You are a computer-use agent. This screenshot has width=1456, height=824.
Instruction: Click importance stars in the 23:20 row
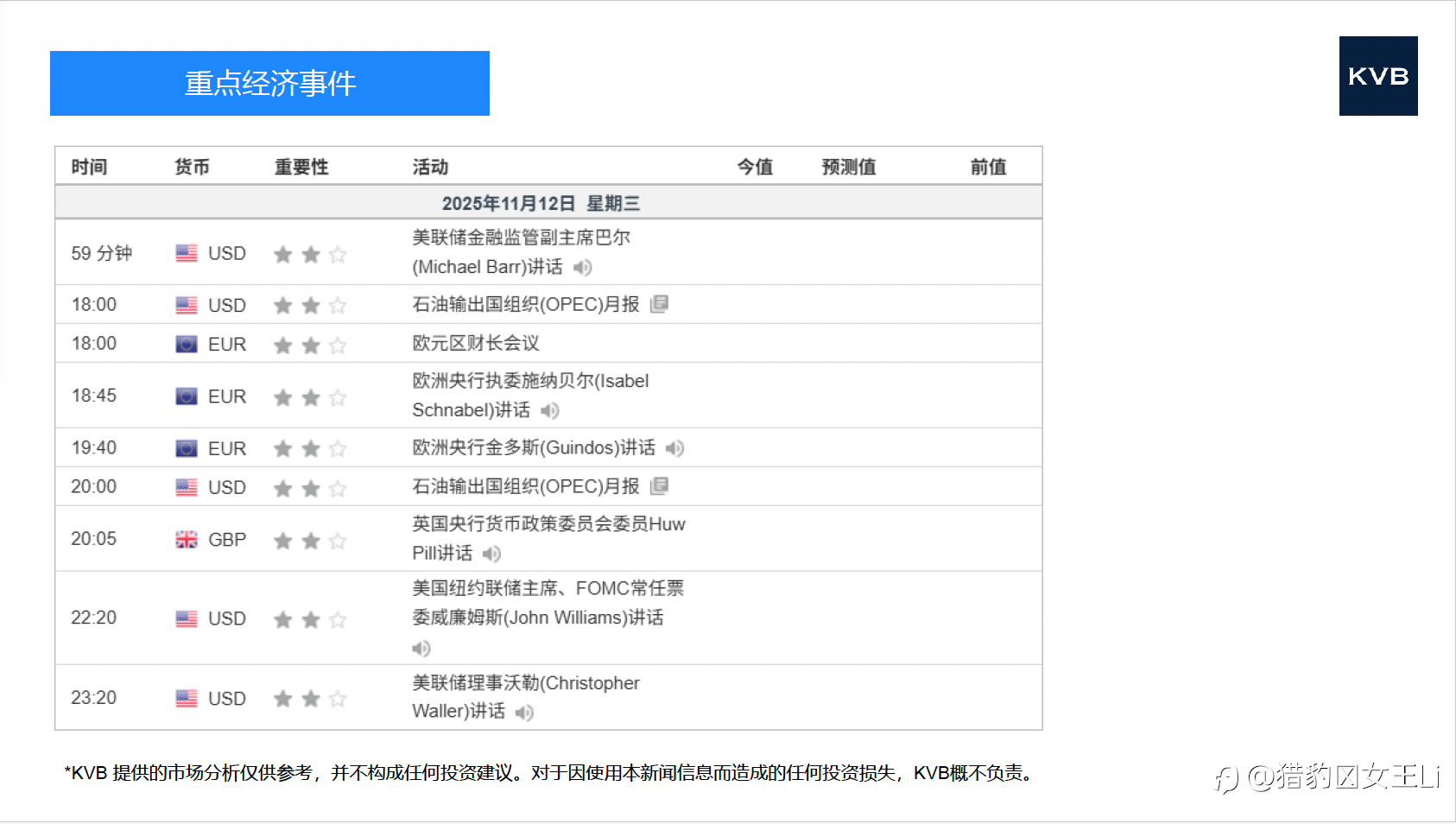click(310, 699)
